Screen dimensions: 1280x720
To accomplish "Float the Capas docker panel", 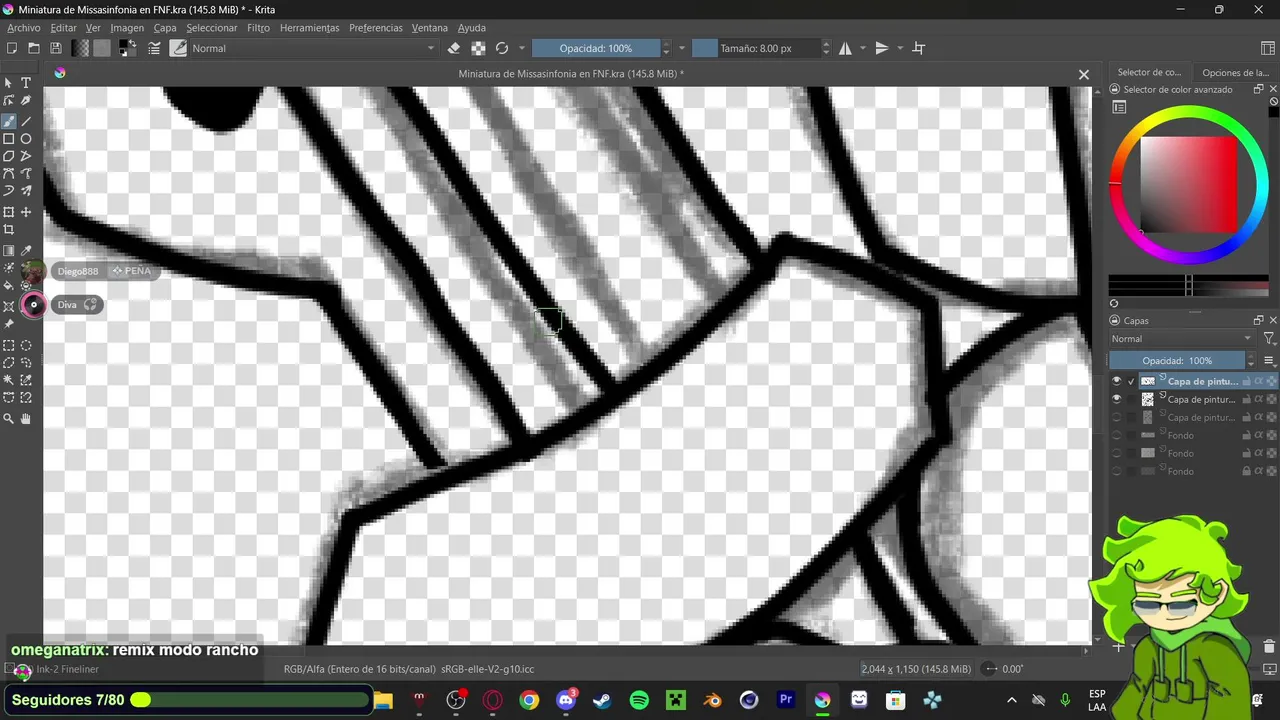I will 1258,320.
